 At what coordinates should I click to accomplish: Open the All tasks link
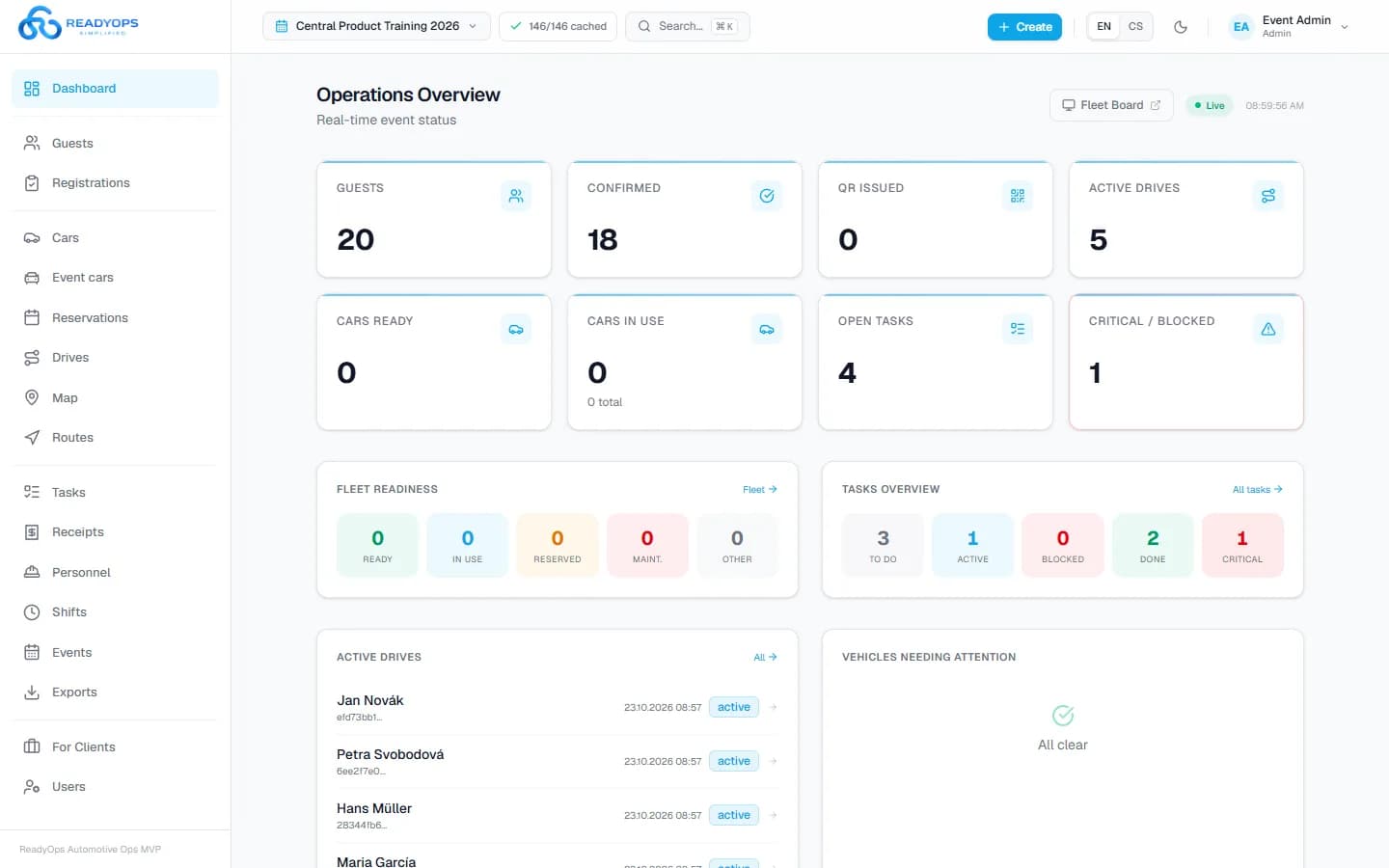point(1258,490)
